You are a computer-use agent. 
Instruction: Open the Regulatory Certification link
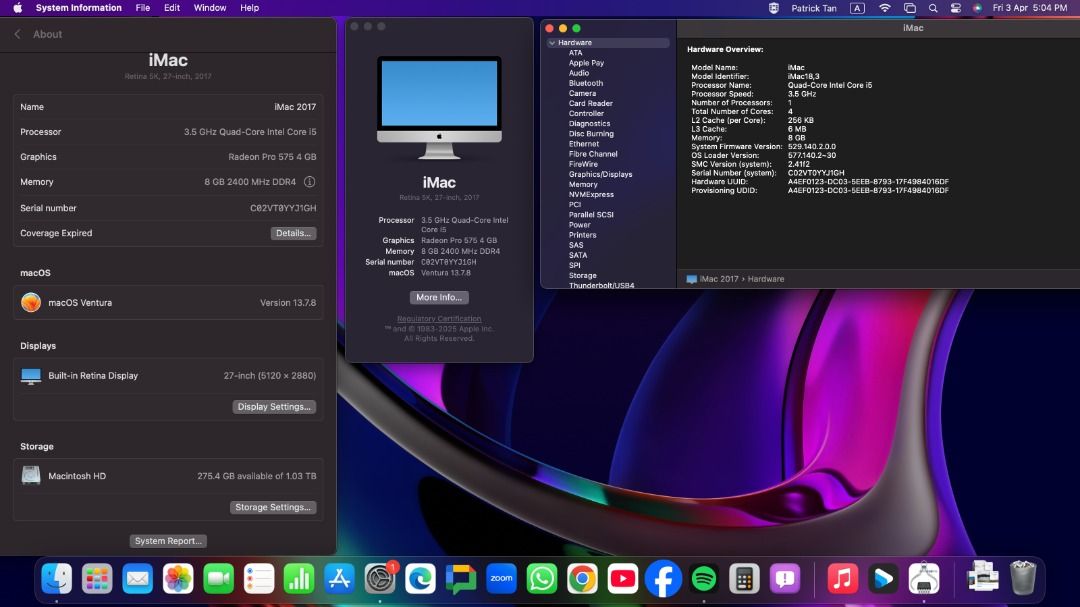pyautogui.click(x=439, y=319)
